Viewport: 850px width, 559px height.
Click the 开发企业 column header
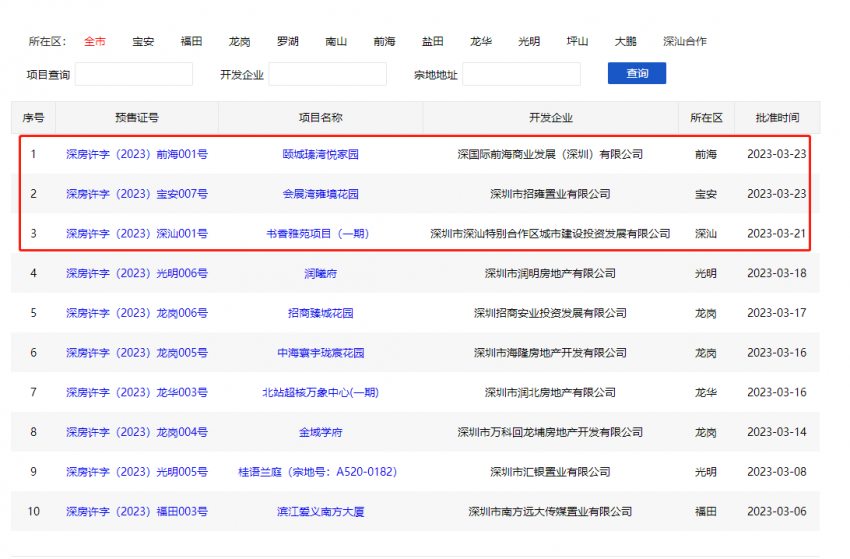pos(550,118)
